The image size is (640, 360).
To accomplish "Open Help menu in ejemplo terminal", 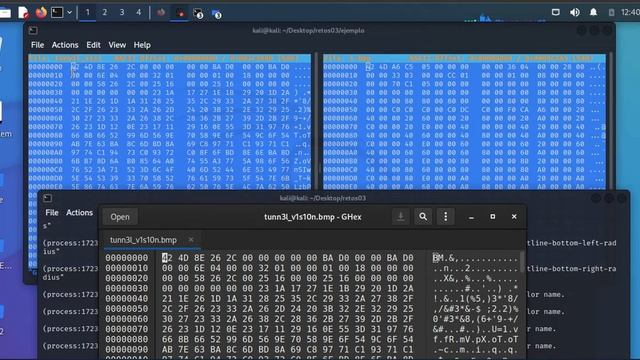I will pyautogui.click(x=142, y=45).
